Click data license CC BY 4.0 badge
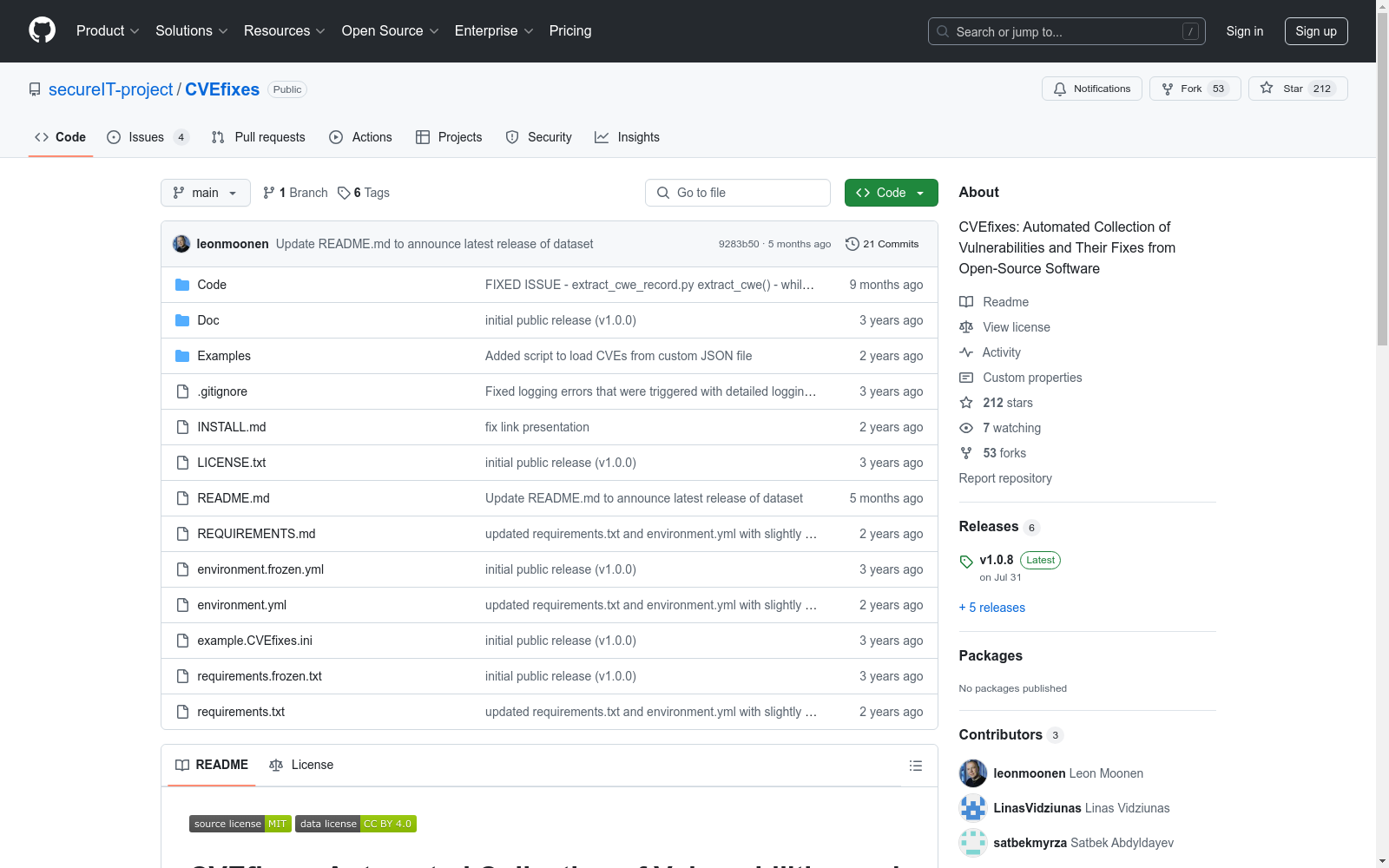This screenshot has height=868, width=1389. (x=355, y=824)
